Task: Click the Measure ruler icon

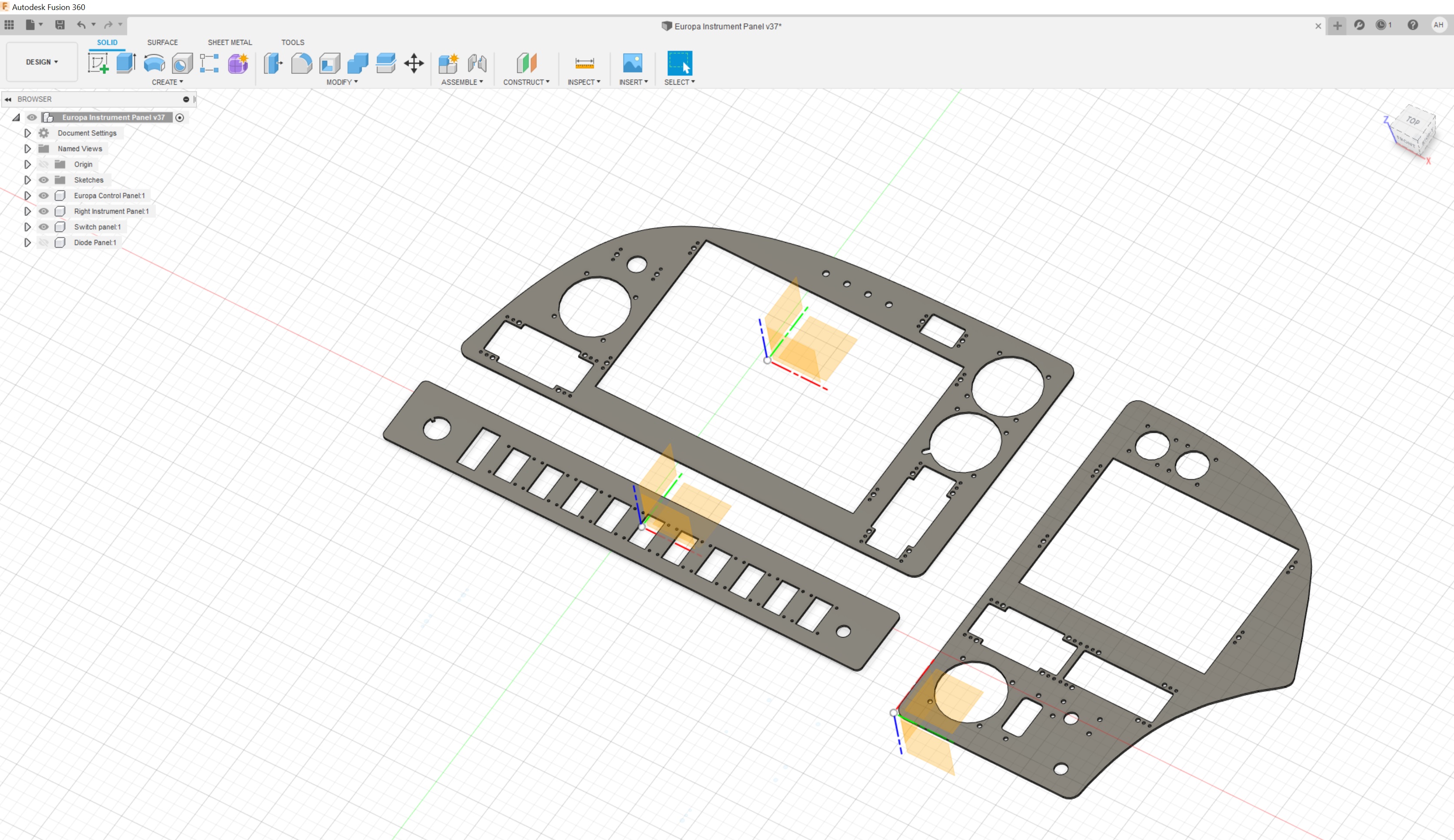Action: coord(584,63)
